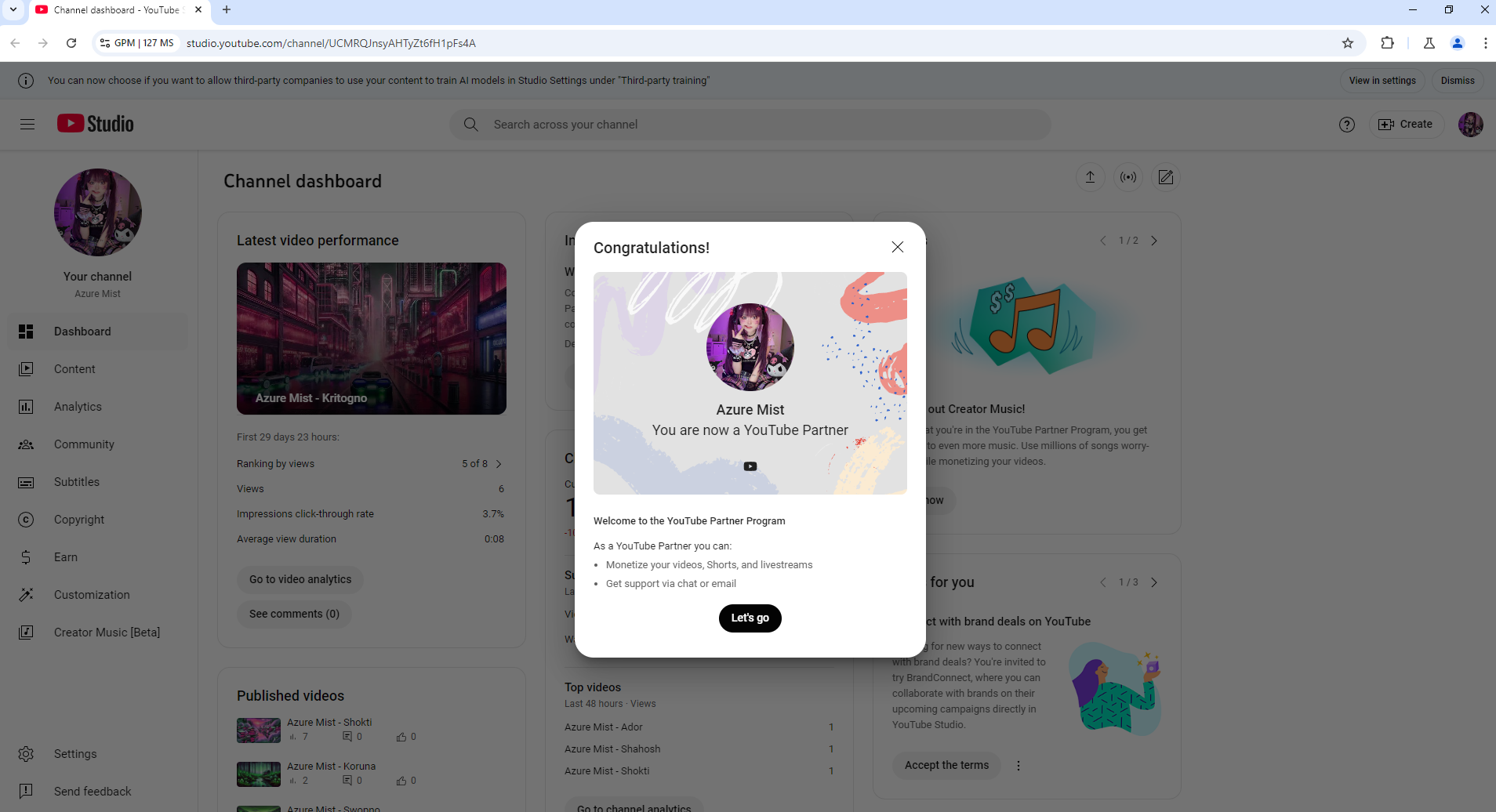Image resolution: width=1496 pixels, height=812 pixels.
Task: Open more options beside Accept the terms
Action: [1019, 766]
